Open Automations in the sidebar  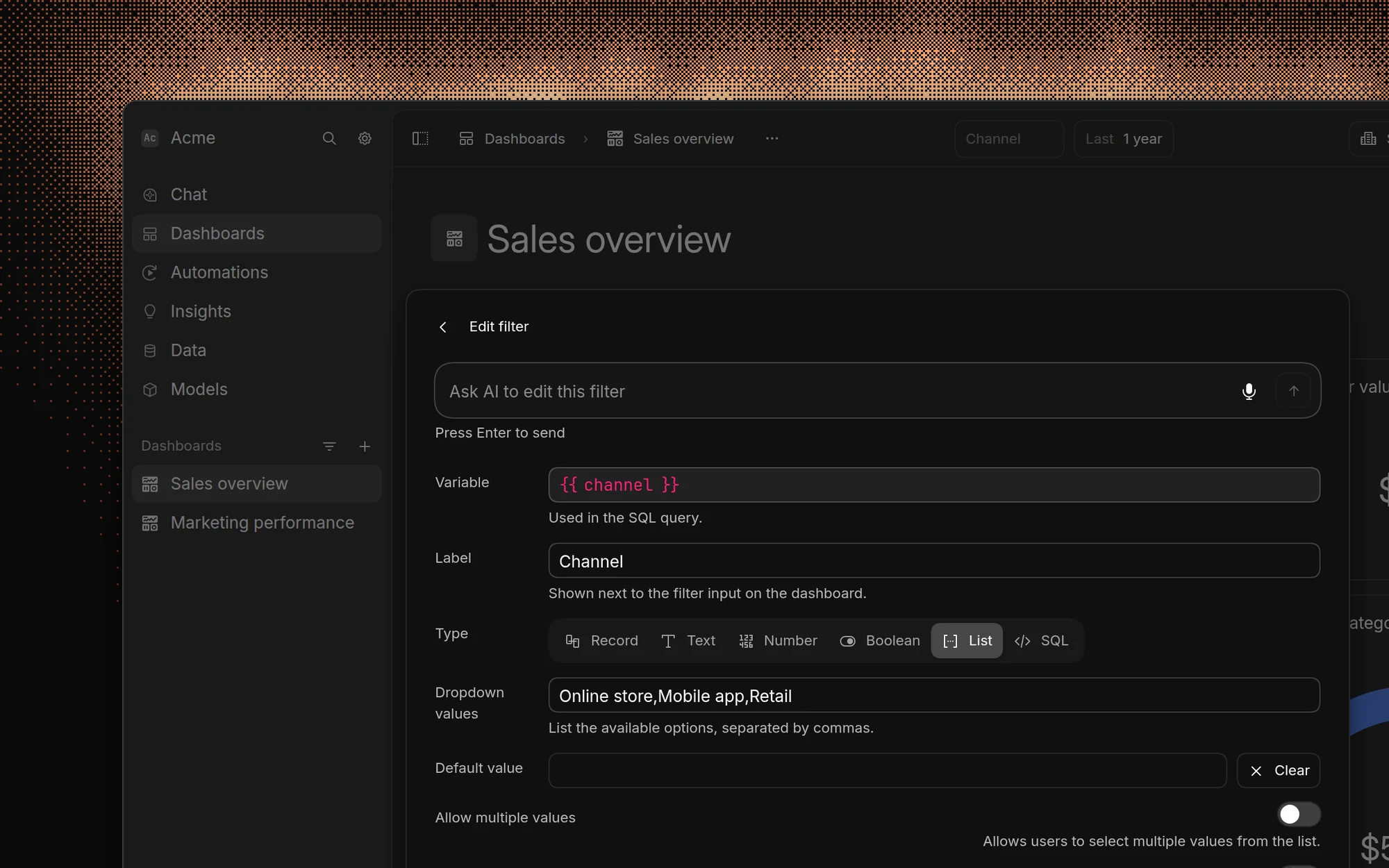[256, 272]
